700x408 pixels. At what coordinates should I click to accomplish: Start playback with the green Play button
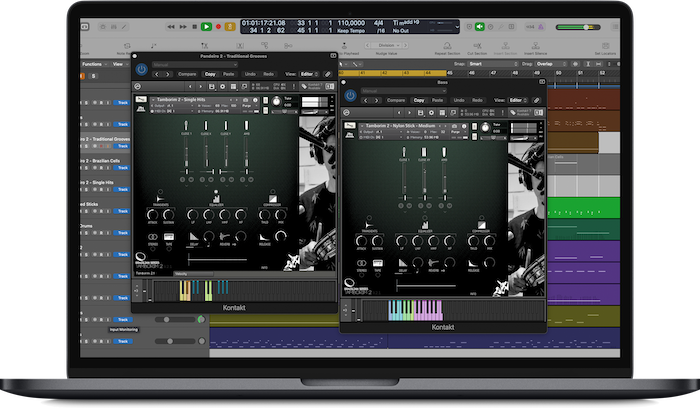pos(206,27)
